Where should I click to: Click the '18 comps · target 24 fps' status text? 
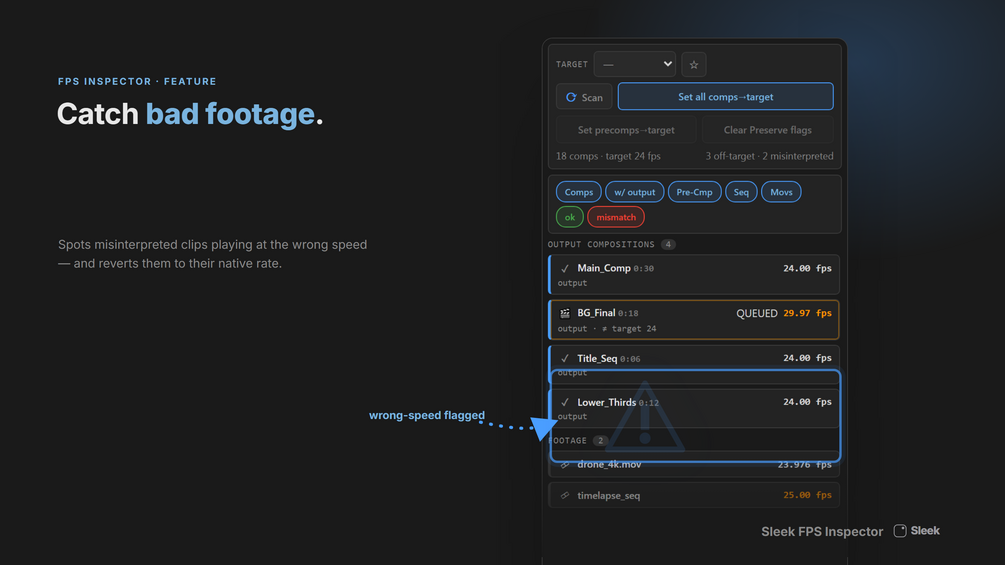[608, 156]
